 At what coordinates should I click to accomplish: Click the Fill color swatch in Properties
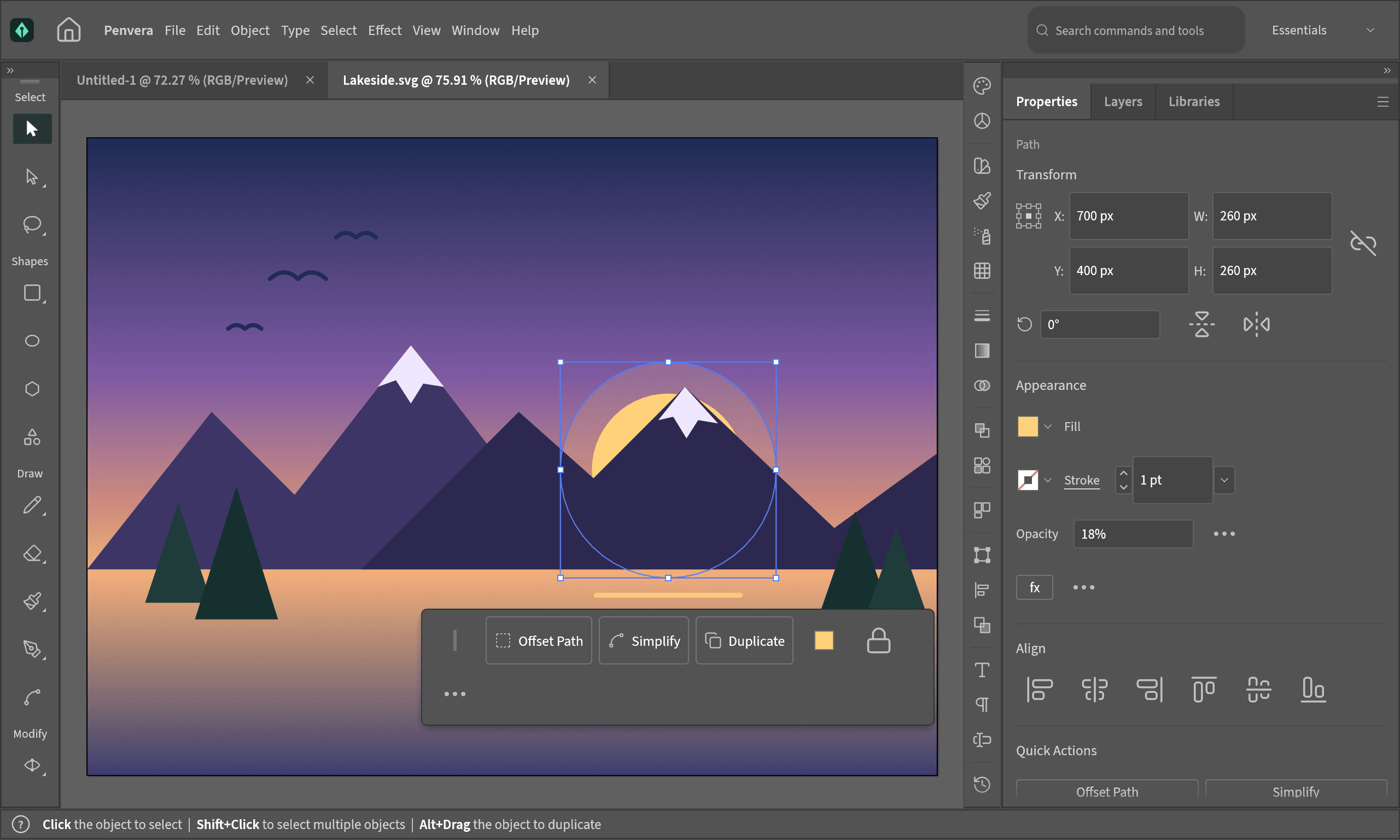(1028, 427)
